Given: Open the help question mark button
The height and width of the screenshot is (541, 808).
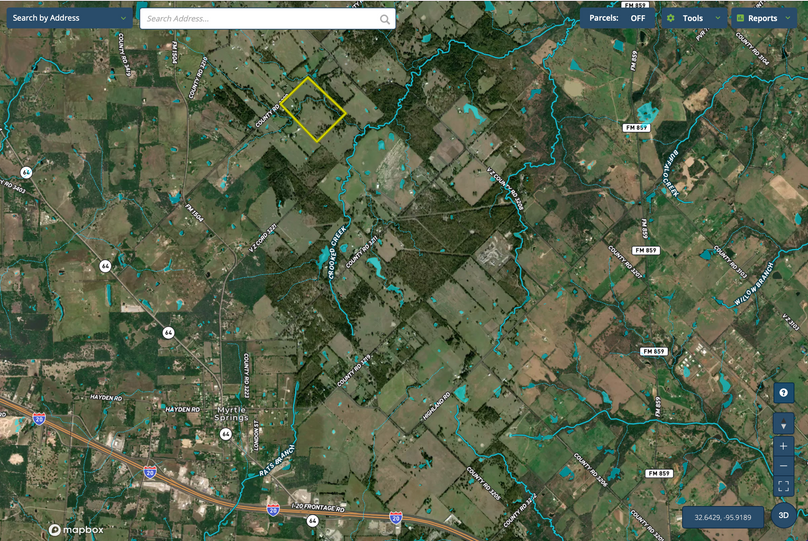Looking at the screenshot, I should tap(783, 393).
